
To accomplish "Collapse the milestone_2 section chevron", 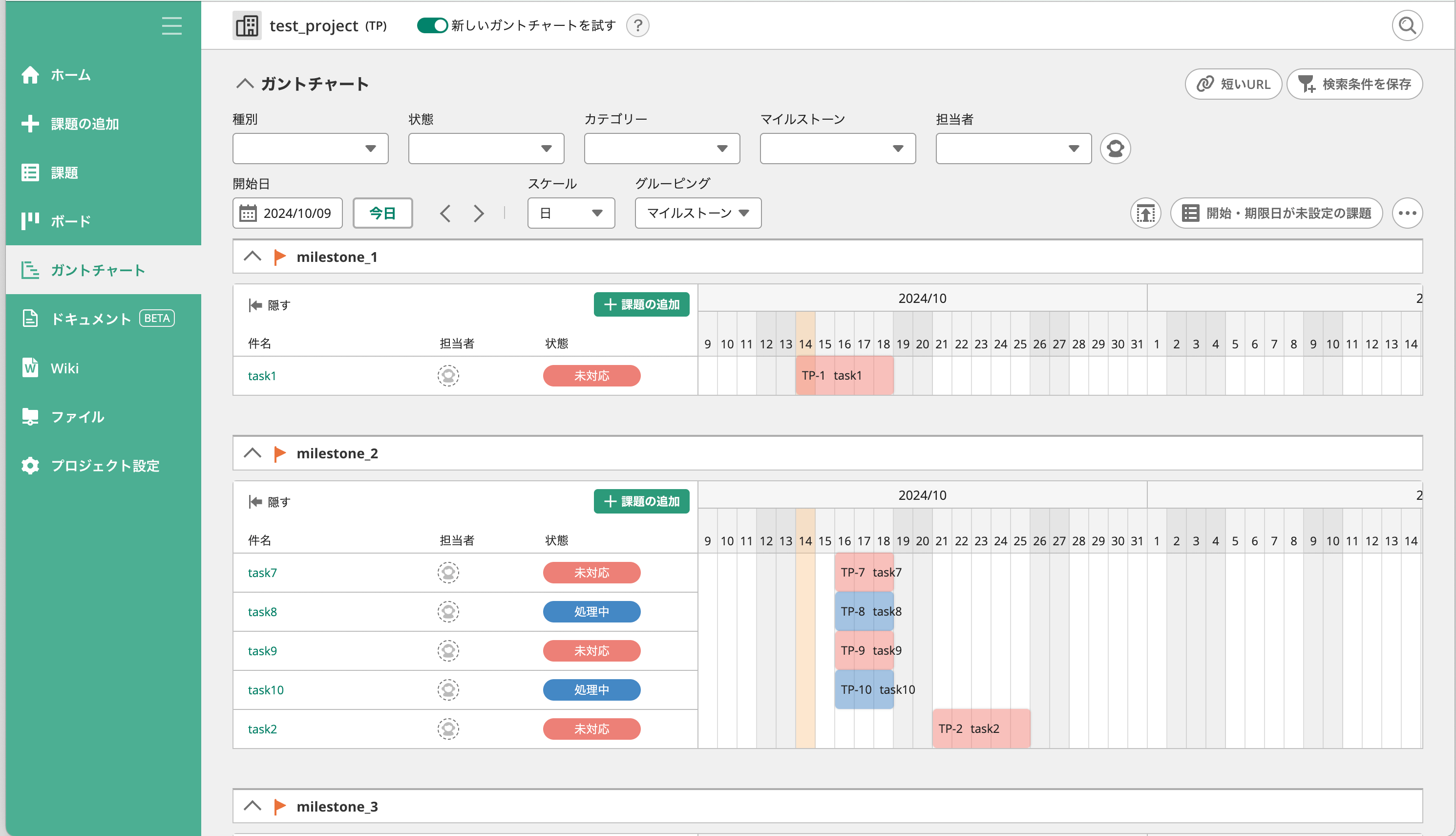I will coord(252,453).
